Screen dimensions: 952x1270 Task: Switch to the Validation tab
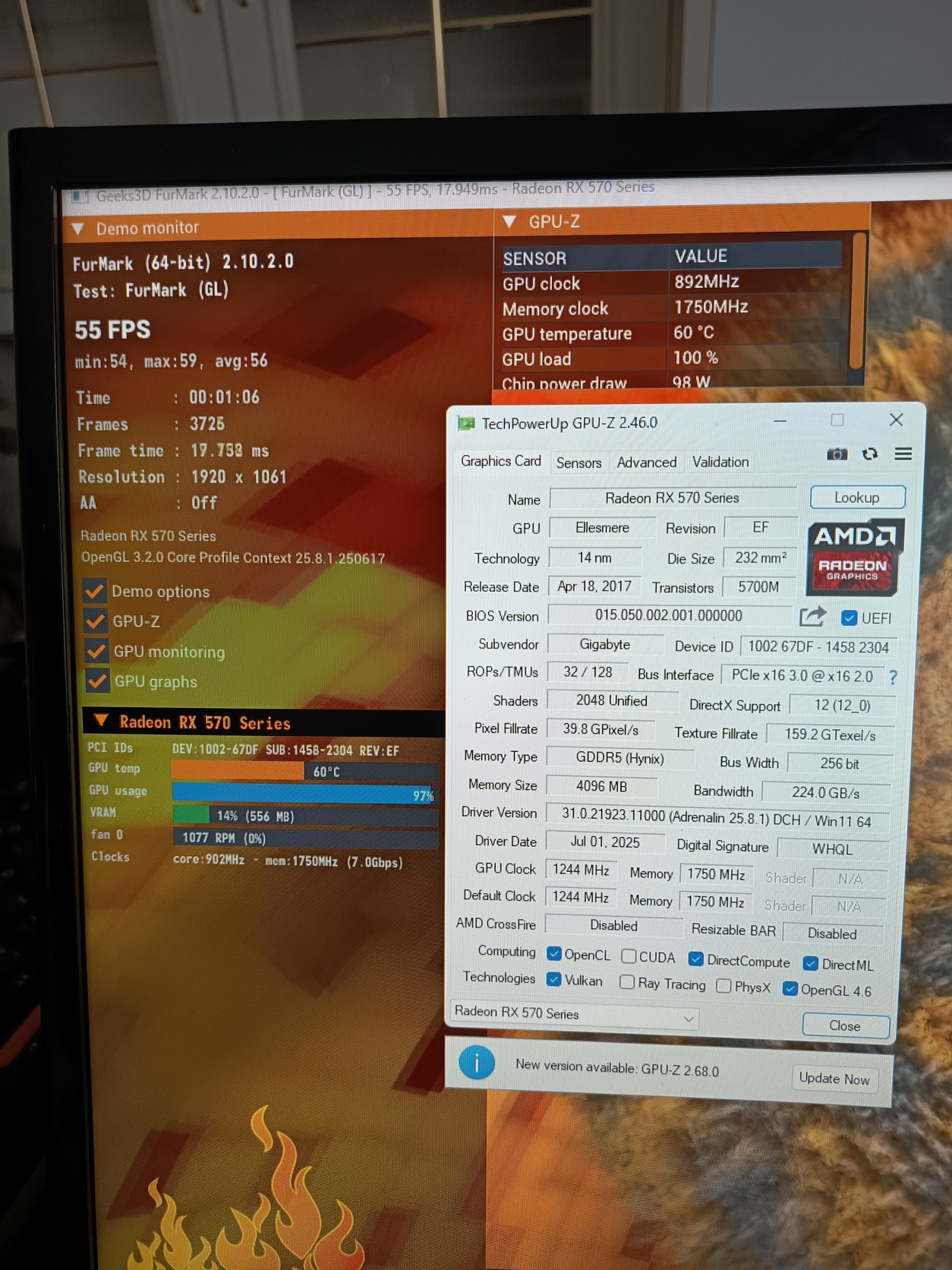pyautogui.click(x=720, y=462)
